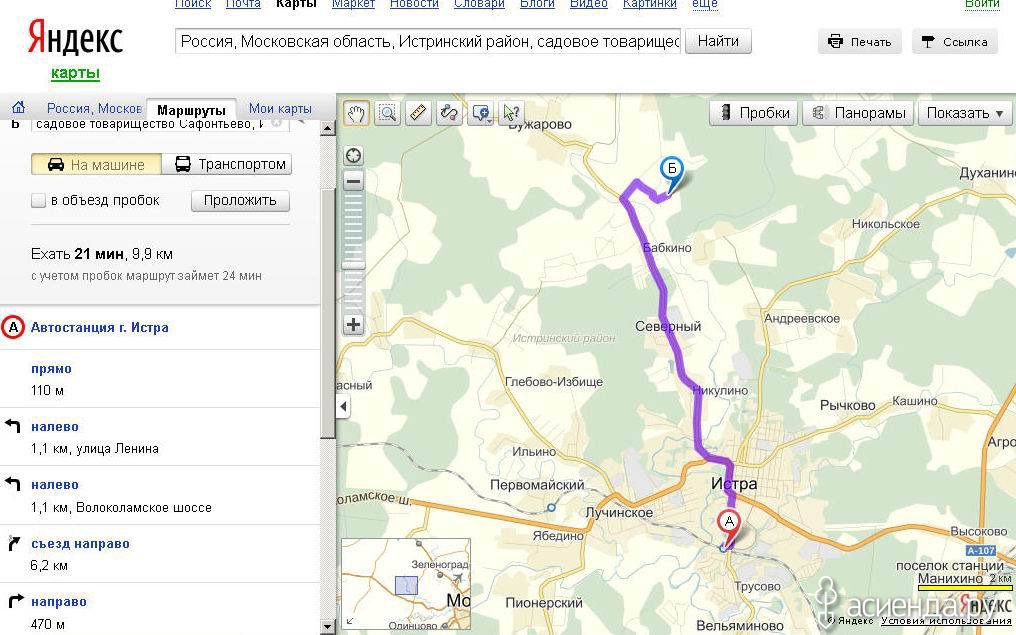Viewport: 1016px width, 635px height.
Task: Open the Мои карты tab
Action: tap(280, 109)
